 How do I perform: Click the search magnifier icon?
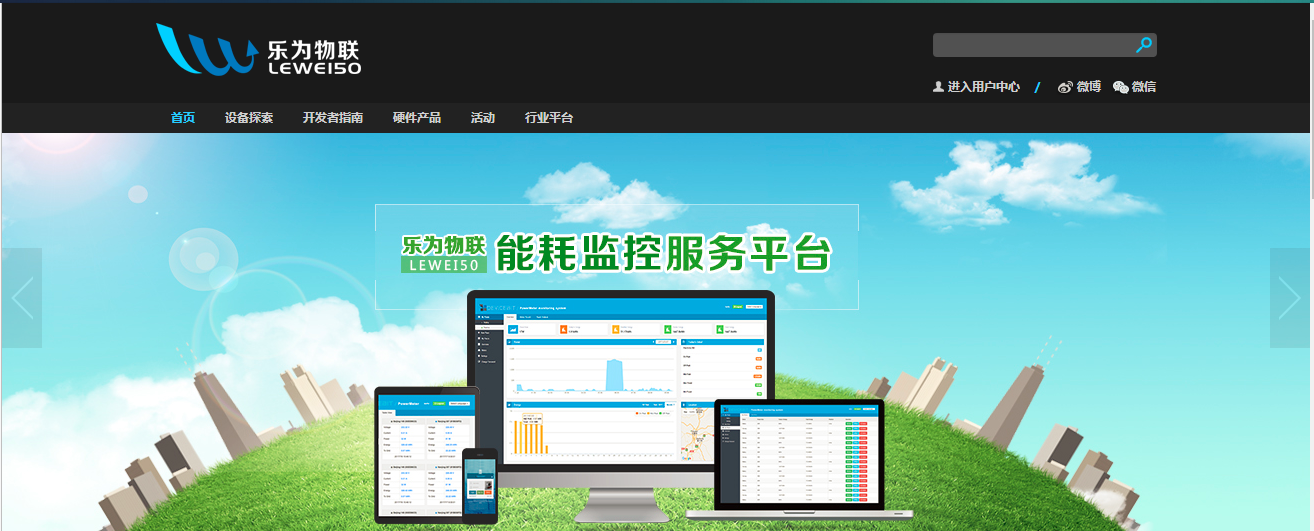(x=1144, y=45)
